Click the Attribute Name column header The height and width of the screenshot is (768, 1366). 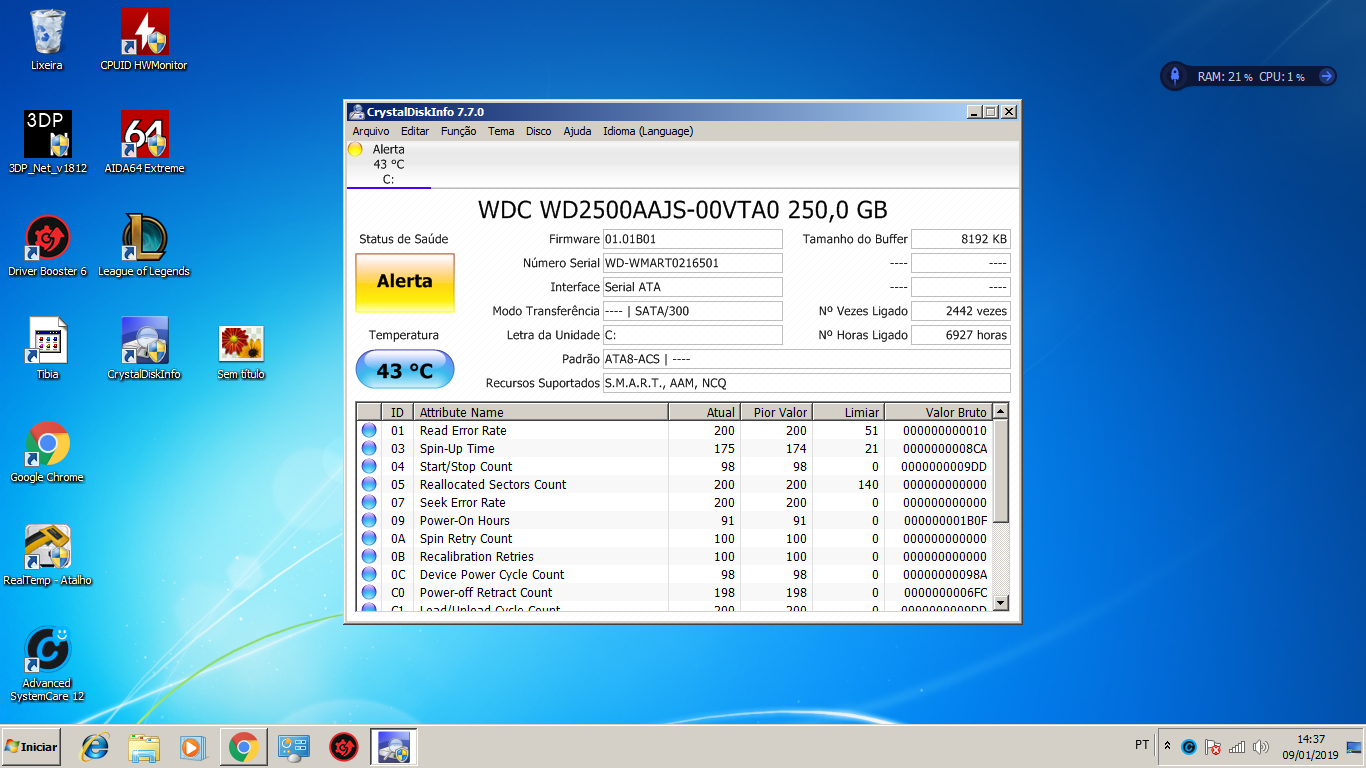click(x=540, y=412)
